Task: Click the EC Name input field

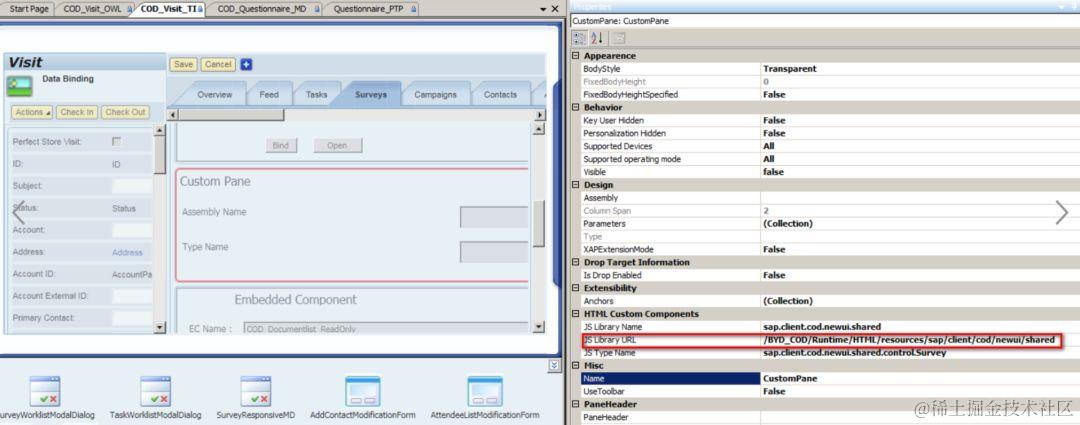Action: pos(386,329)
